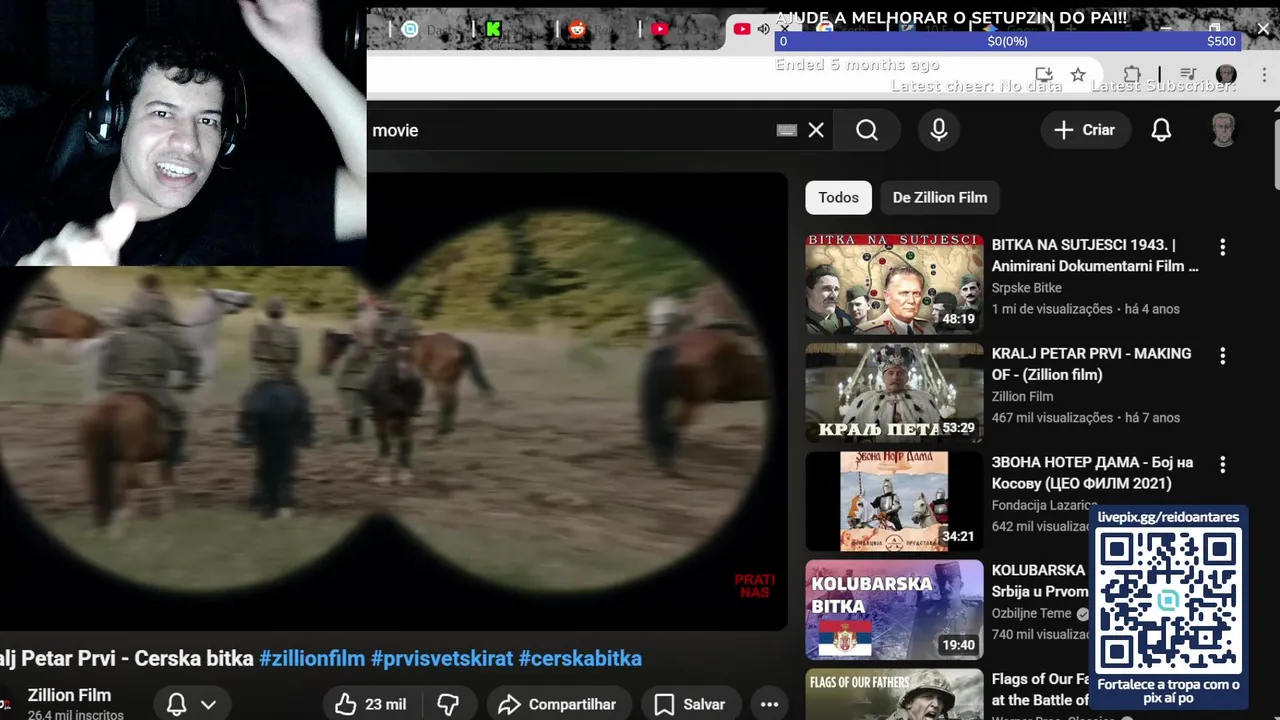Open the on-screen keyboard icon in search box

(x=787, y=130)
